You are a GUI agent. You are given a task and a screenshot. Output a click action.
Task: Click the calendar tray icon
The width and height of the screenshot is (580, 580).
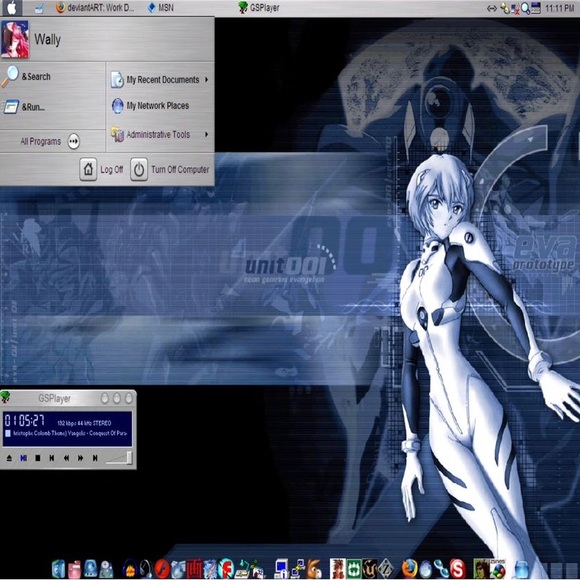pos(536,8)
